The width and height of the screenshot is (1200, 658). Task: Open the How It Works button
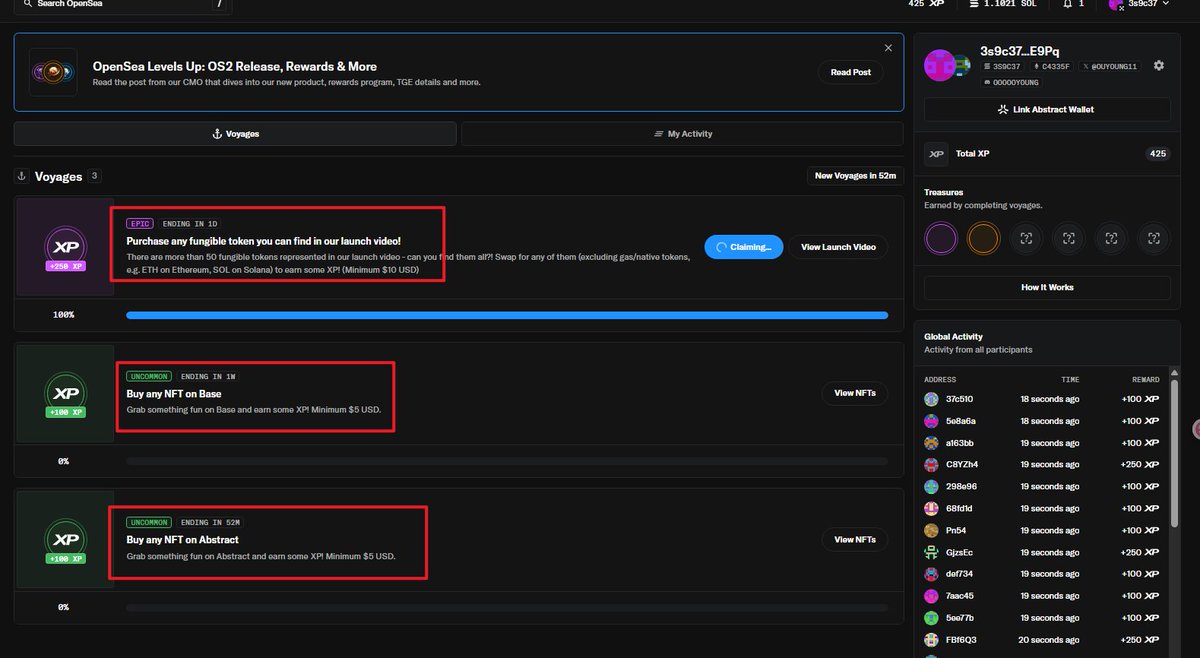1047,287
